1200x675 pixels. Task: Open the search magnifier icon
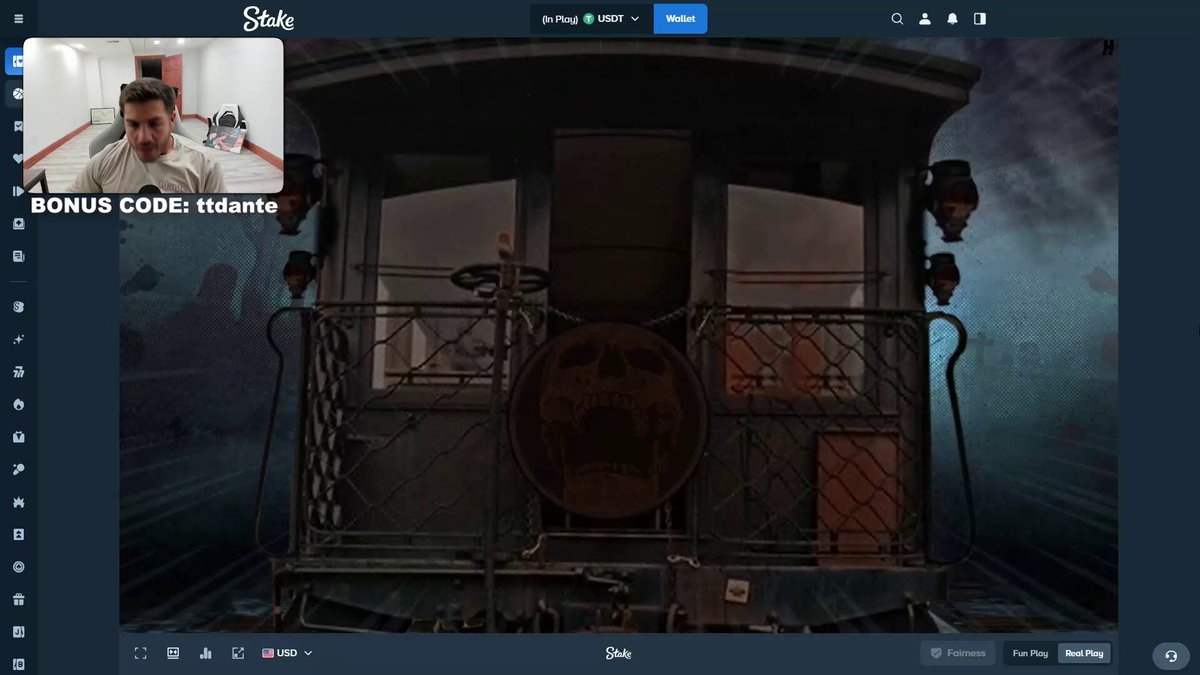pyautogui.click(x=897, y=19)
